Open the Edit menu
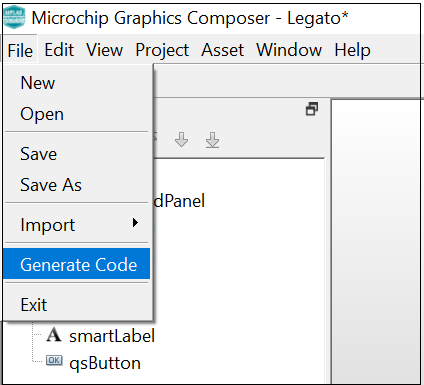 pos(59,50)
